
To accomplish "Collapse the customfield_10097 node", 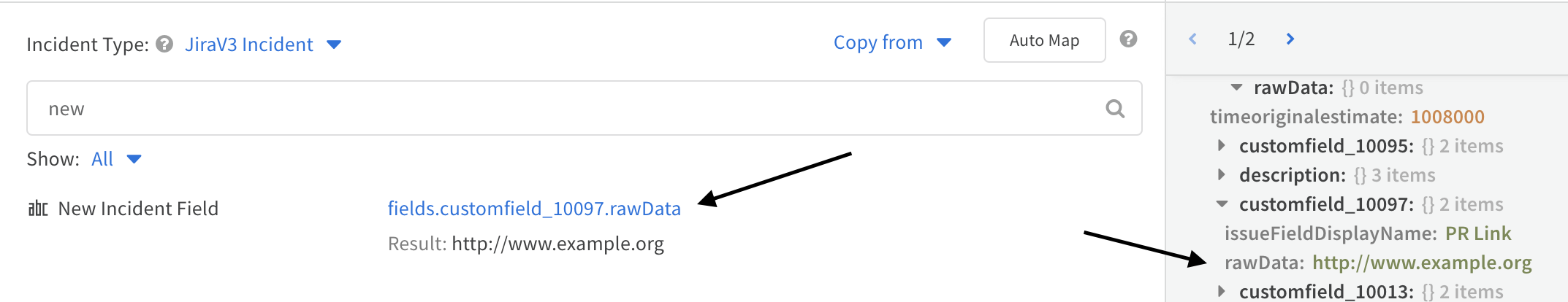I will [x=1222, y=204].
